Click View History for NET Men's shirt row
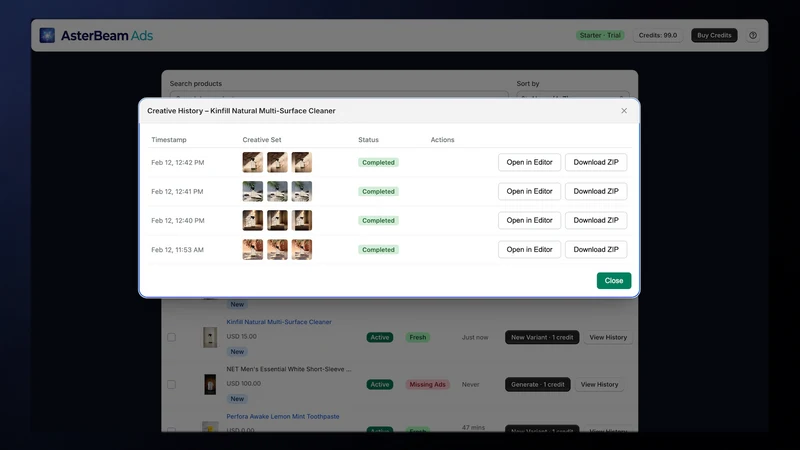The width and height of the screenshot is (800, 450). (x=599, y=384)
